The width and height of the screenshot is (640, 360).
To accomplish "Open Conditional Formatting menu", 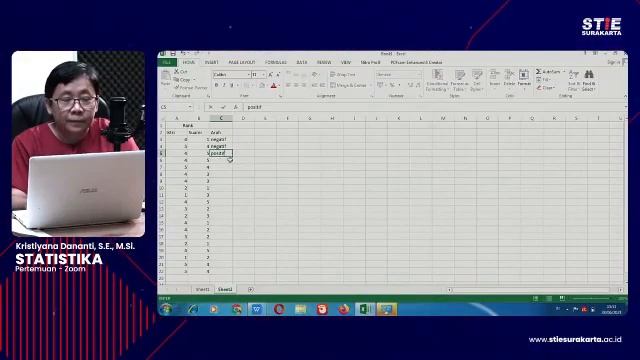I will click(437, 80).
